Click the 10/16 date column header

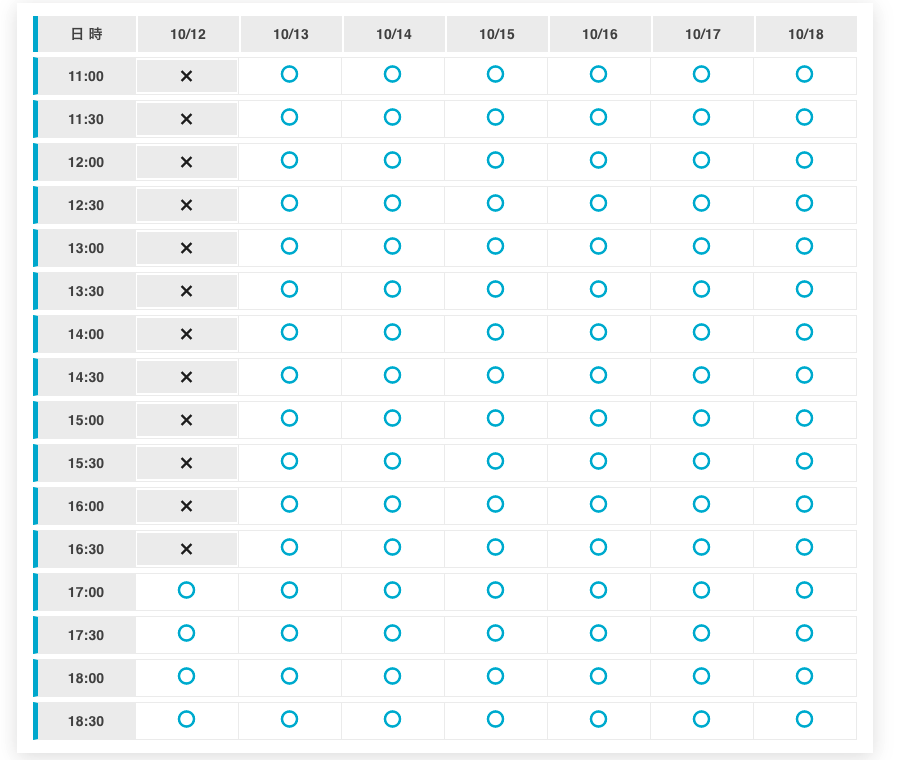coord(600,34)
